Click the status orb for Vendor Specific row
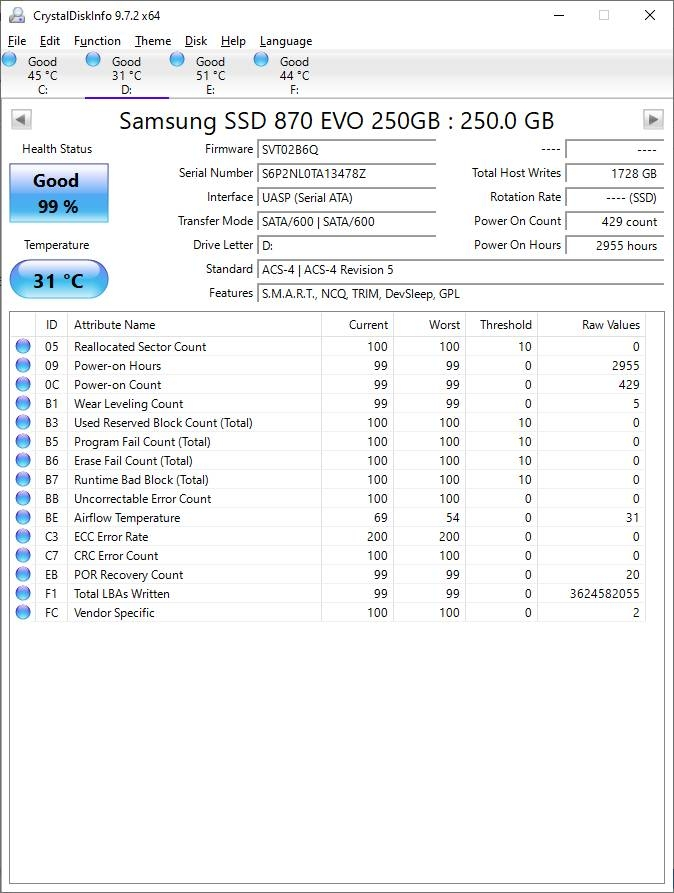This screenshot has height=893, width=674. (23, 612)
